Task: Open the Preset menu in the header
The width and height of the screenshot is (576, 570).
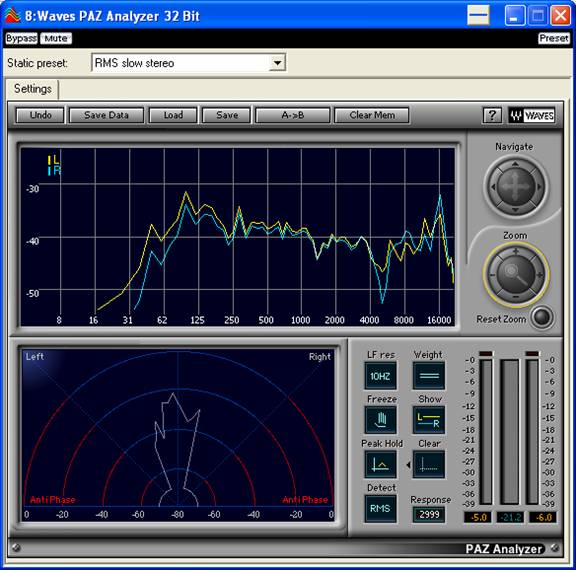Action: coord(554,38)
